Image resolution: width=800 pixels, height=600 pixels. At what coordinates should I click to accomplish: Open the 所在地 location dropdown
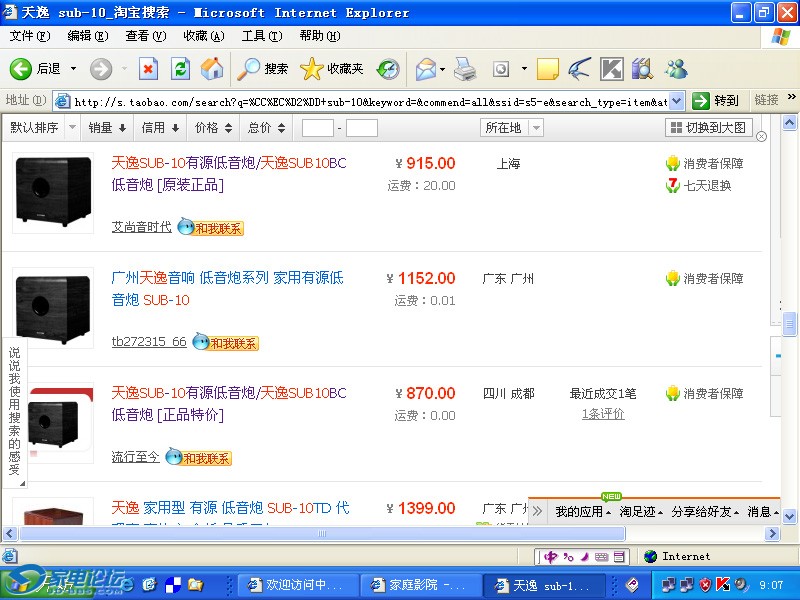pos(512,128)
